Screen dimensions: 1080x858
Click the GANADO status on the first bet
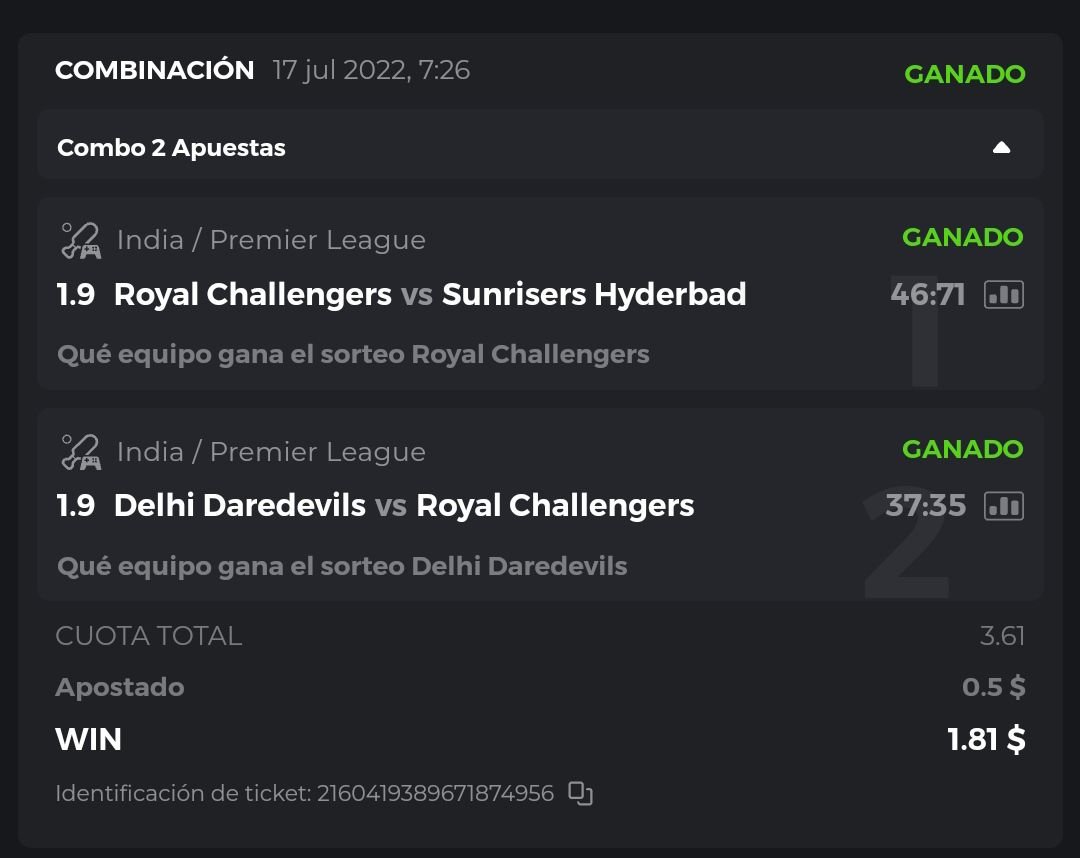click(962, 237)
